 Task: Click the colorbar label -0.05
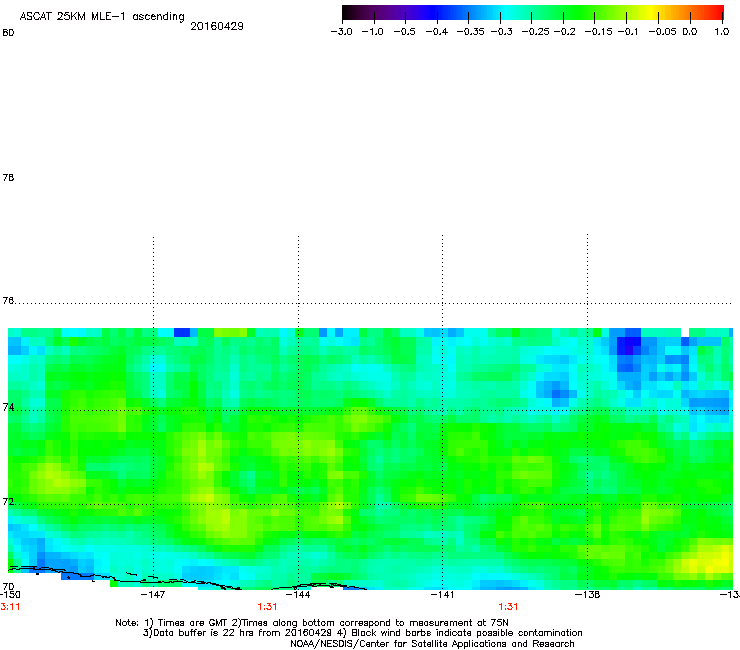coord(662,32)
